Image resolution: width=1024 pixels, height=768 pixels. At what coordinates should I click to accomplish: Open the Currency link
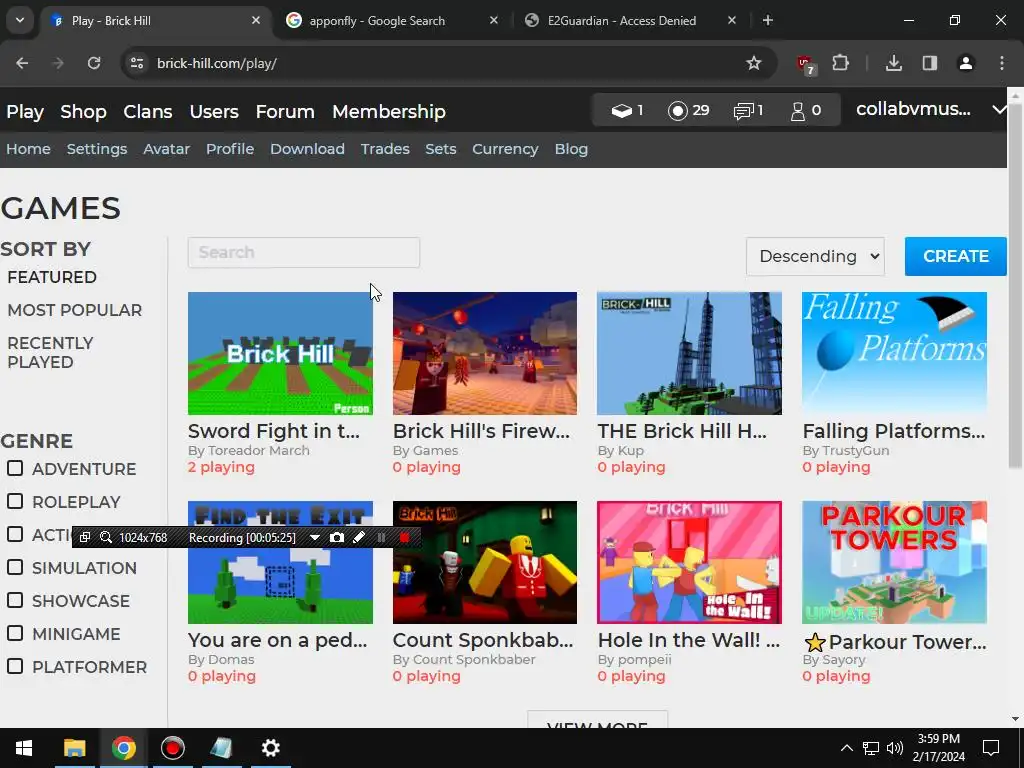click(505, 149)
